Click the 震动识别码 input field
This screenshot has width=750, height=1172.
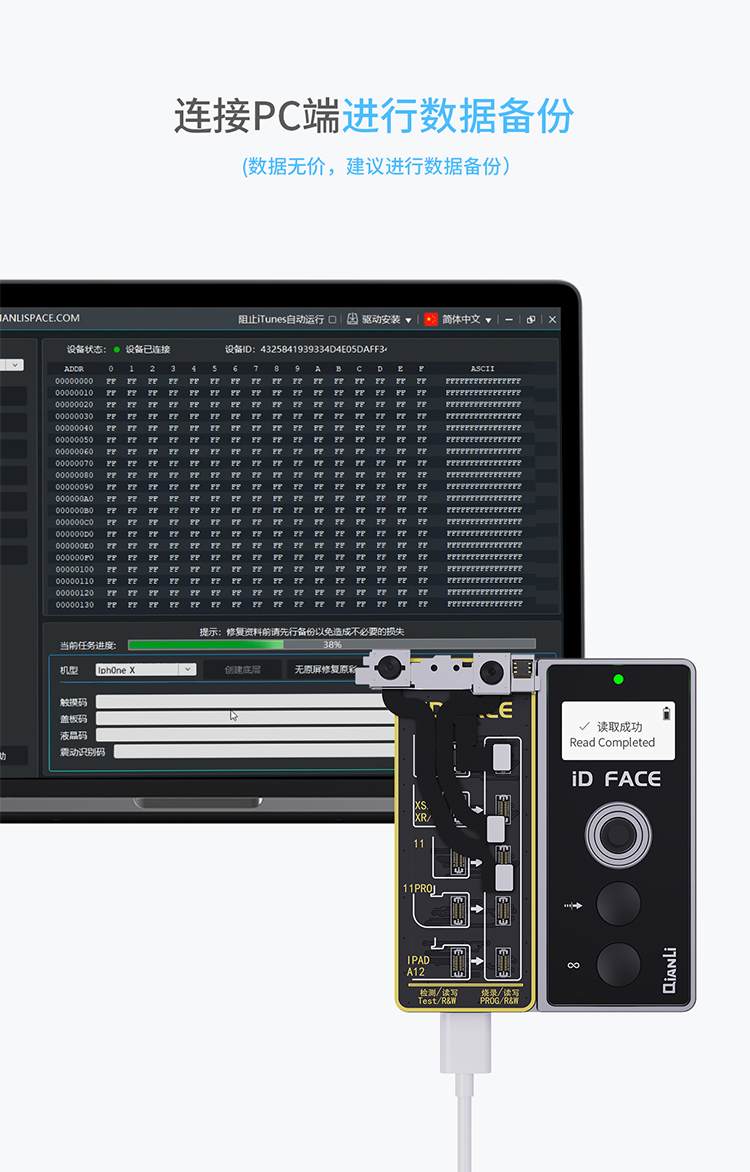coord(250,752)
